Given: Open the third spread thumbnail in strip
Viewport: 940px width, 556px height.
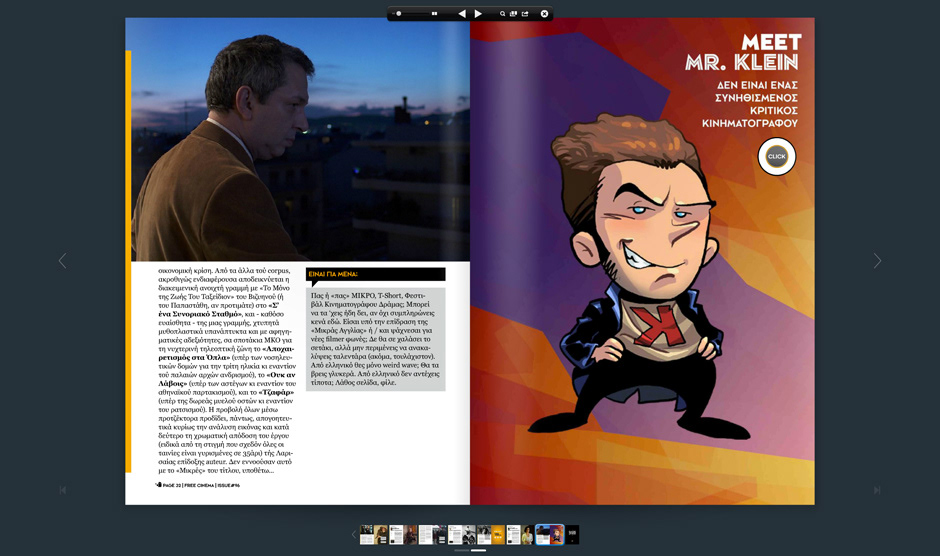Looking at the screenshot, I should coord(432,534).
